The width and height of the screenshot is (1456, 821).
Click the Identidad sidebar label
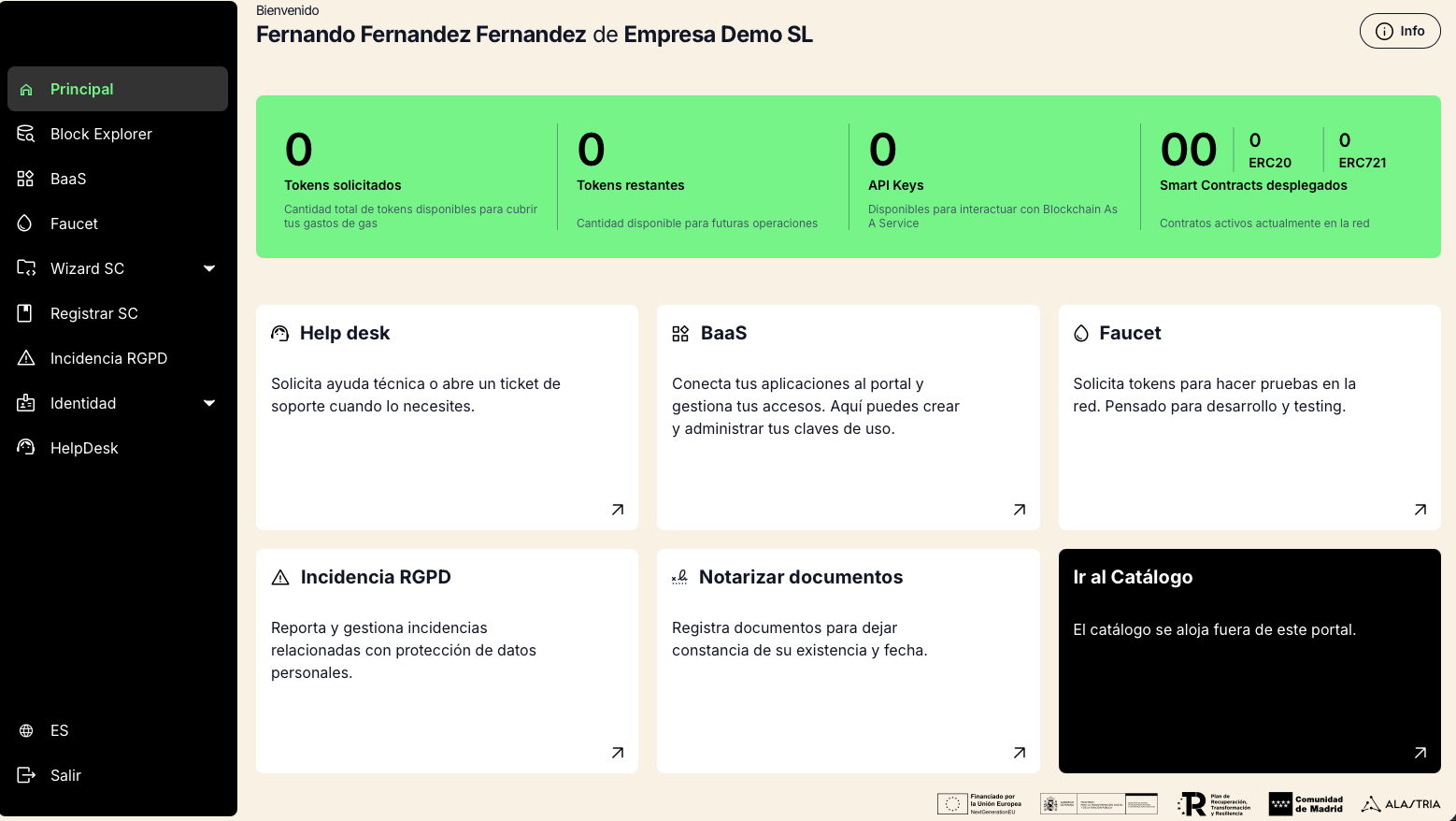click(83, 403)
